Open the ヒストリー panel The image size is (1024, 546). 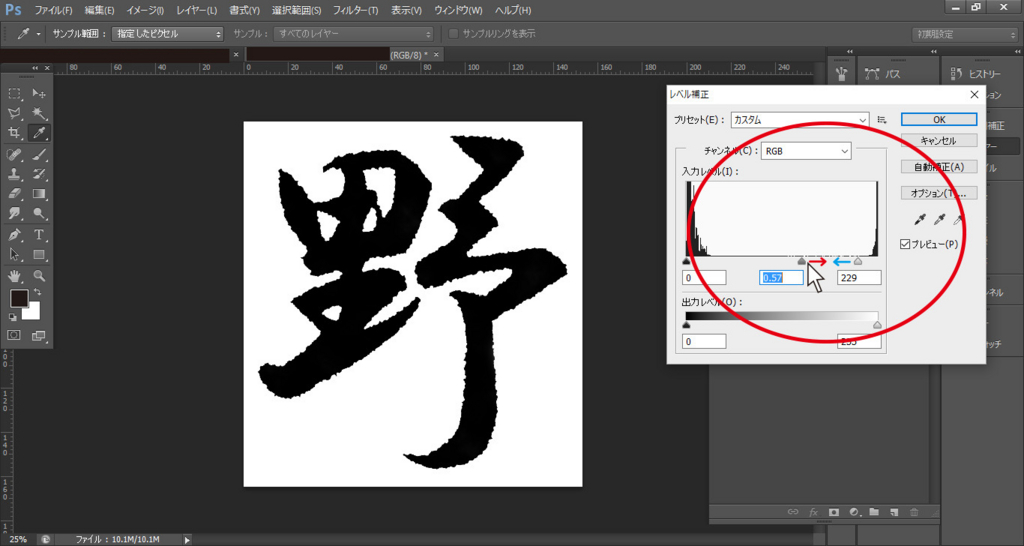[x=976, y=74]
